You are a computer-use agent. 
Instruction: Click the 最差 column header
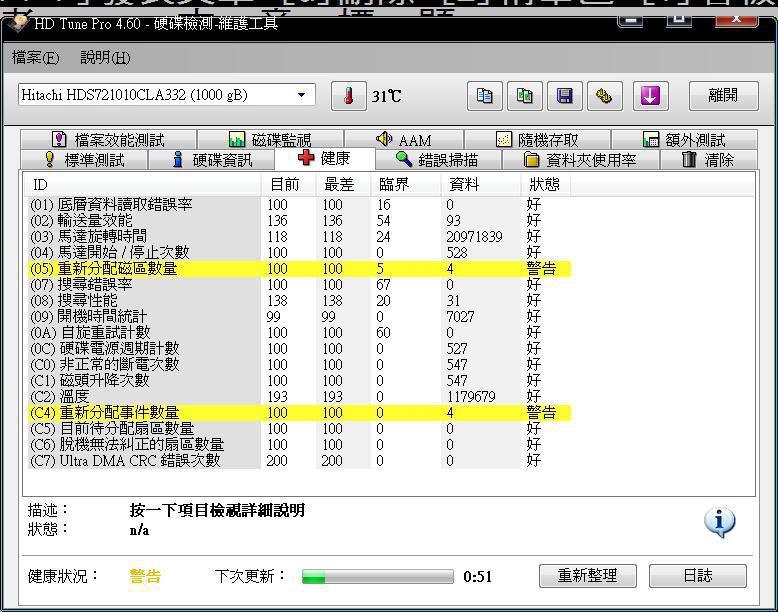coord(343,185)
